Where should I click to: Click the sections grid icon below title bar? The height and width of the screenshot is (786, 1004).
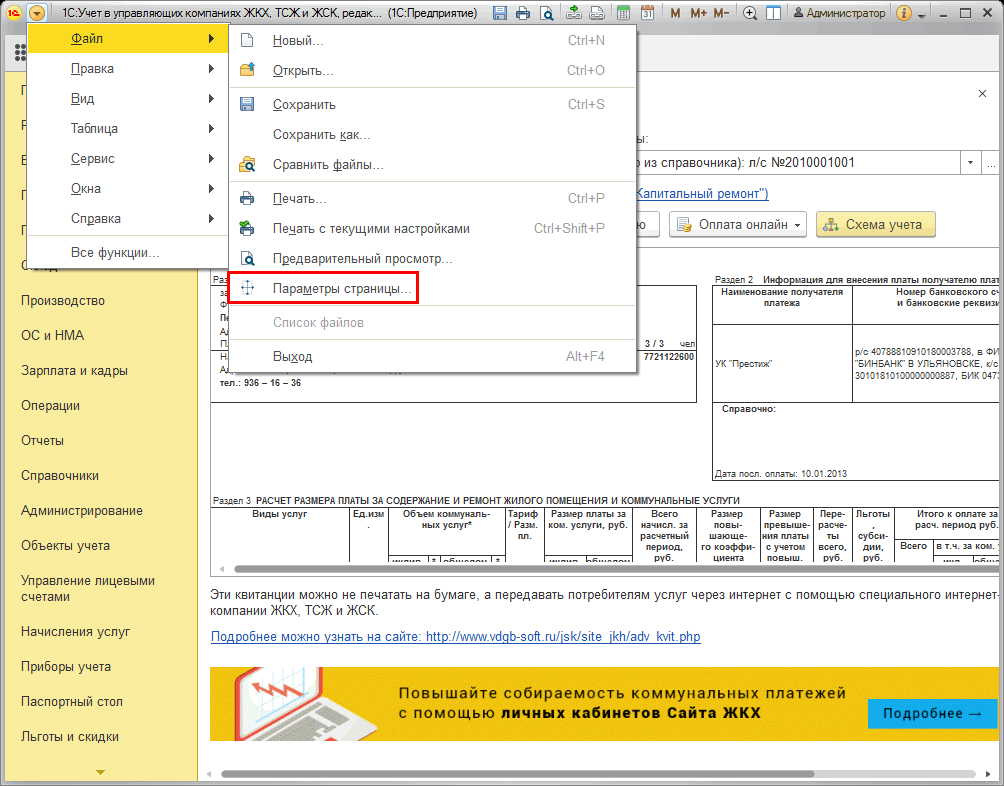click(20, 52)
